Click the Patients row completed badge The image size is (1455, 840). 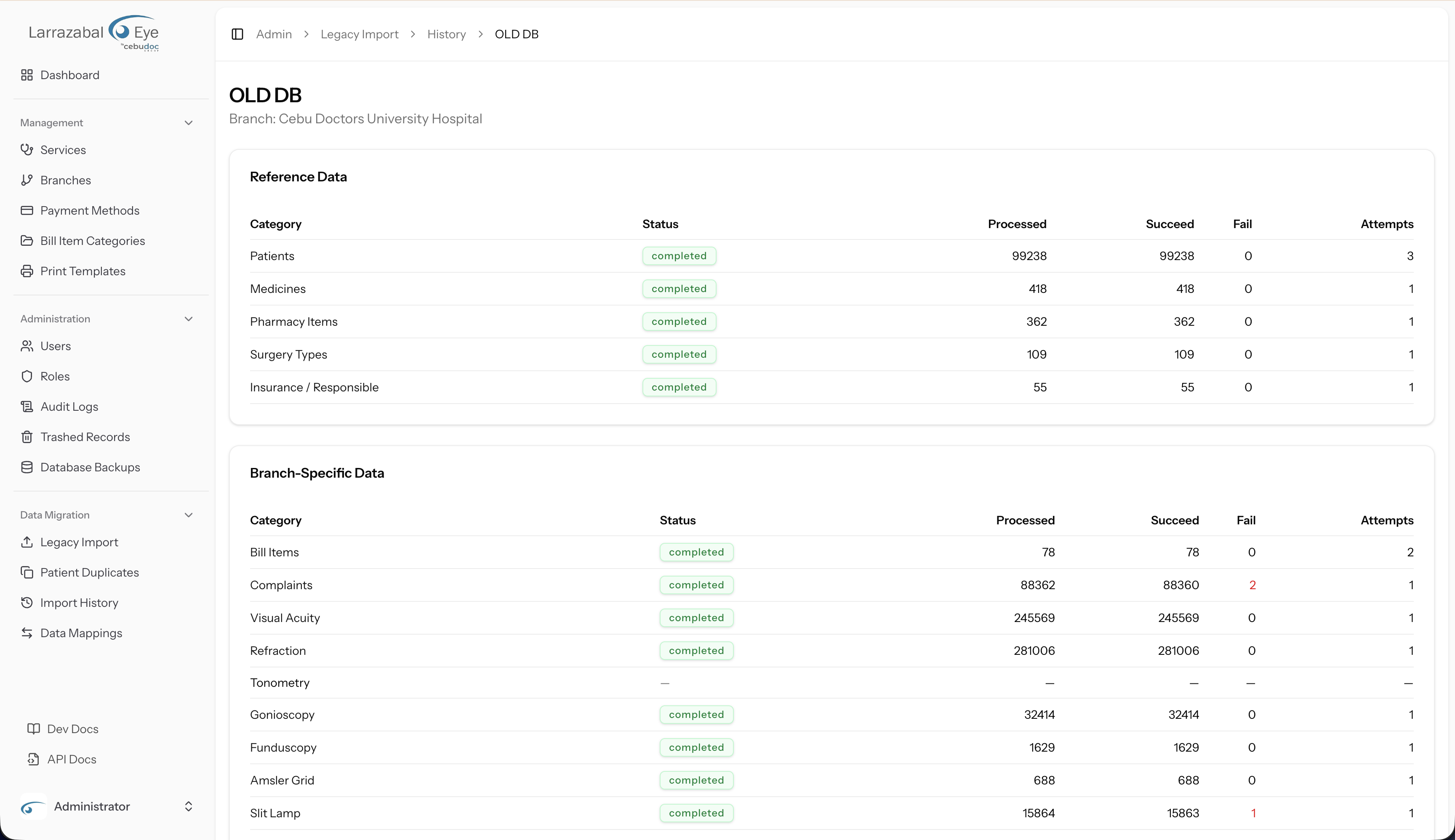679,256
